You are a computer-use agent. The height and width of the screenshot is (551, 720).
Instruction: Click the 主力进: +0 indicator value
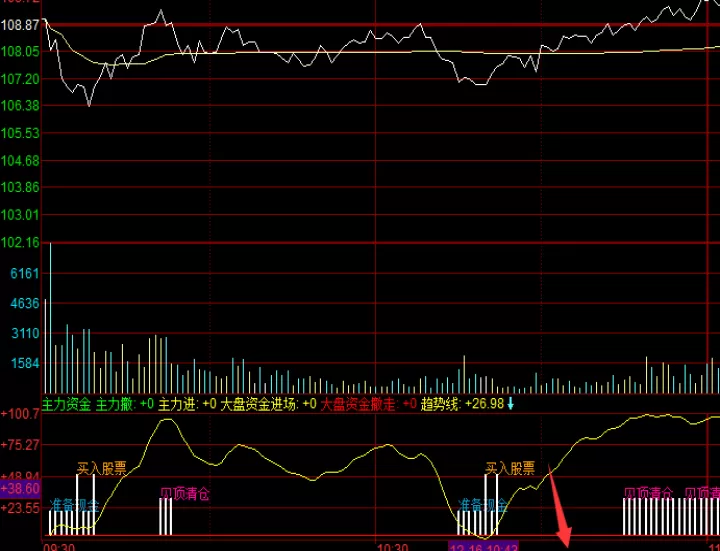[187, 405]
